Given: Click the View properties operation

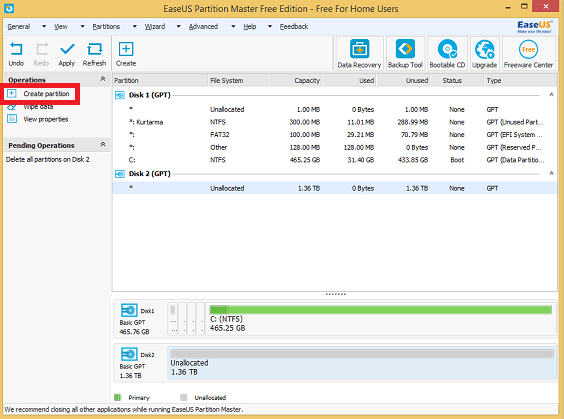Looking at the screenshot, I should tap(46, 119).
